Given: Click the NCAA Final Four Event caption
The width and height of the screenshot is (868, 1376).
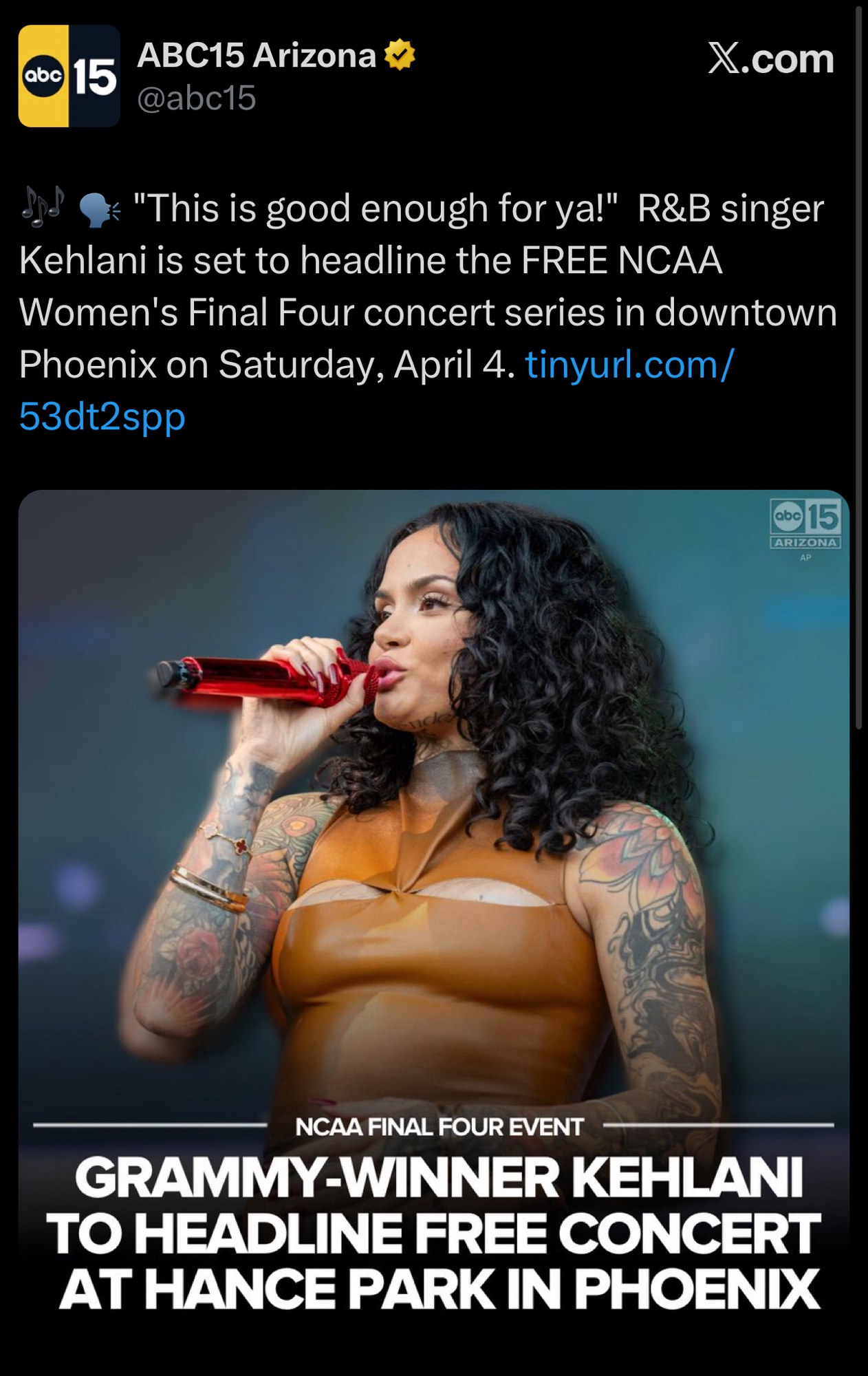Looking at the screenshot, I should [439, 1127].
